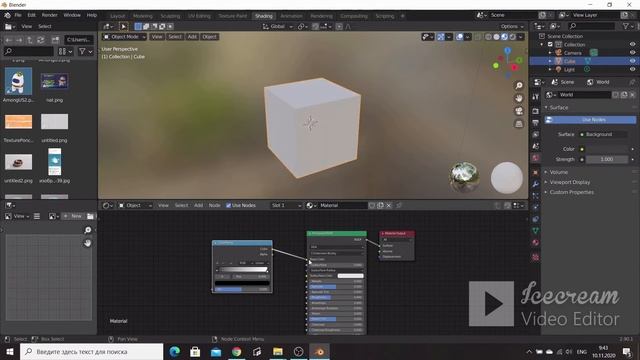
Task: Go to parent directory in file browser
Action: point(30,40)
